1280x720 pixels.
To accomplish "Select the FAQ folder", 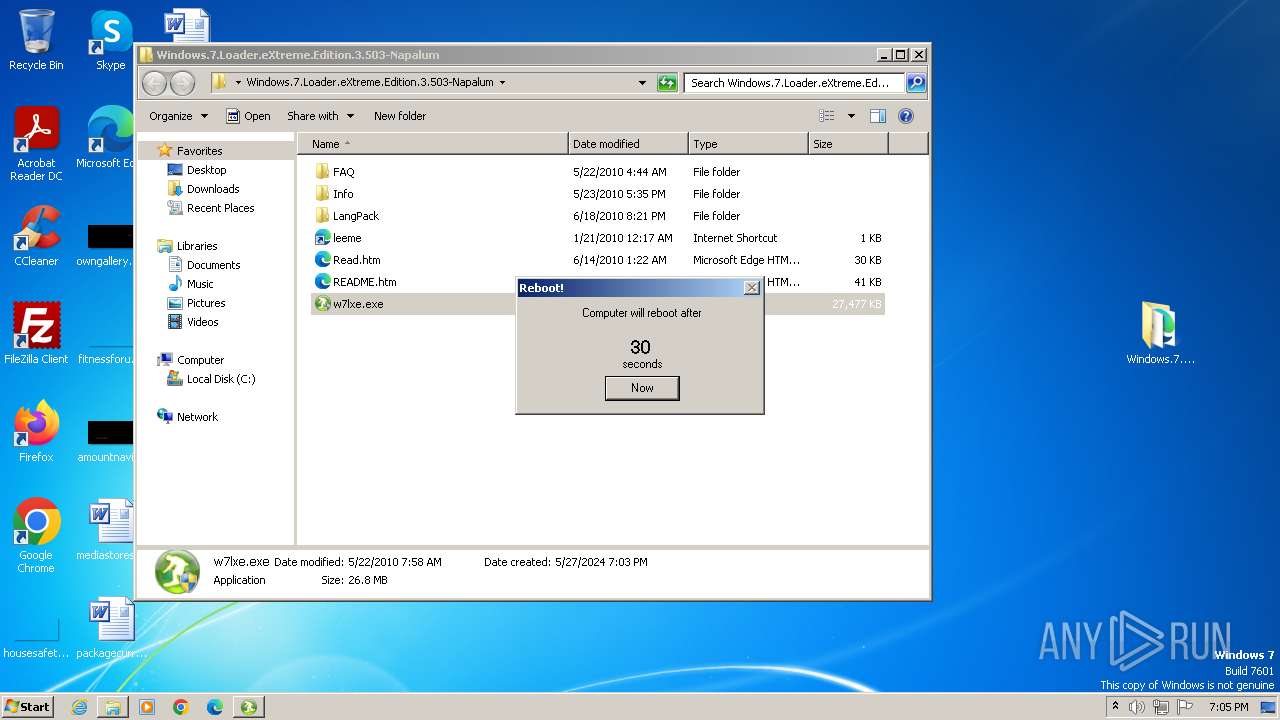I will click(x=343, y=172).
